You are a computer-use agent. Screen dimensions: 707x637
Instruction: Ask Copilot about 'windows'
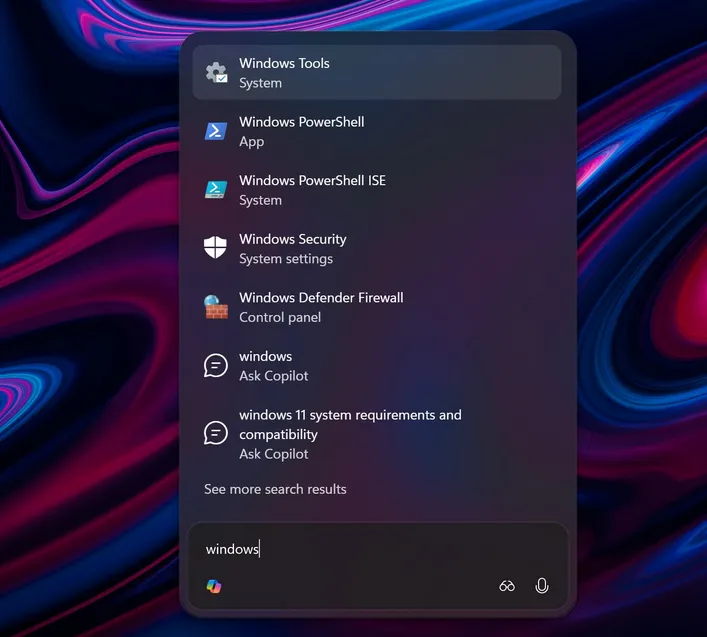(x=377, y=366)
